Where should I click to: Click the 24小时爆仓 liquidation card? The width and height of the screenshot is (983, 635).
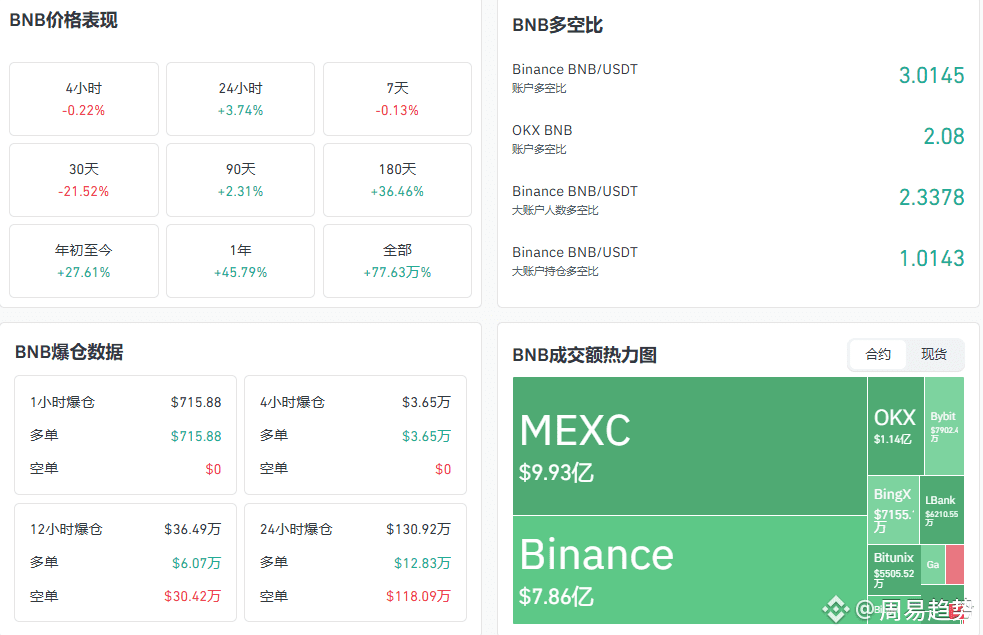[355, 562]
